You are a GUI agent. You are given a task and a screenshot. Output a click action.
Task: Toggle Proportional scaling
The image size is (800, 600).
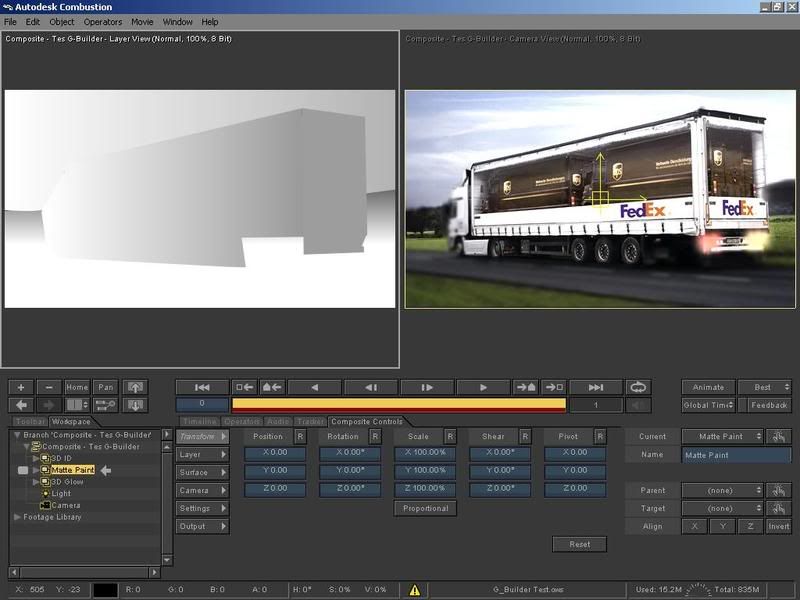425,508
